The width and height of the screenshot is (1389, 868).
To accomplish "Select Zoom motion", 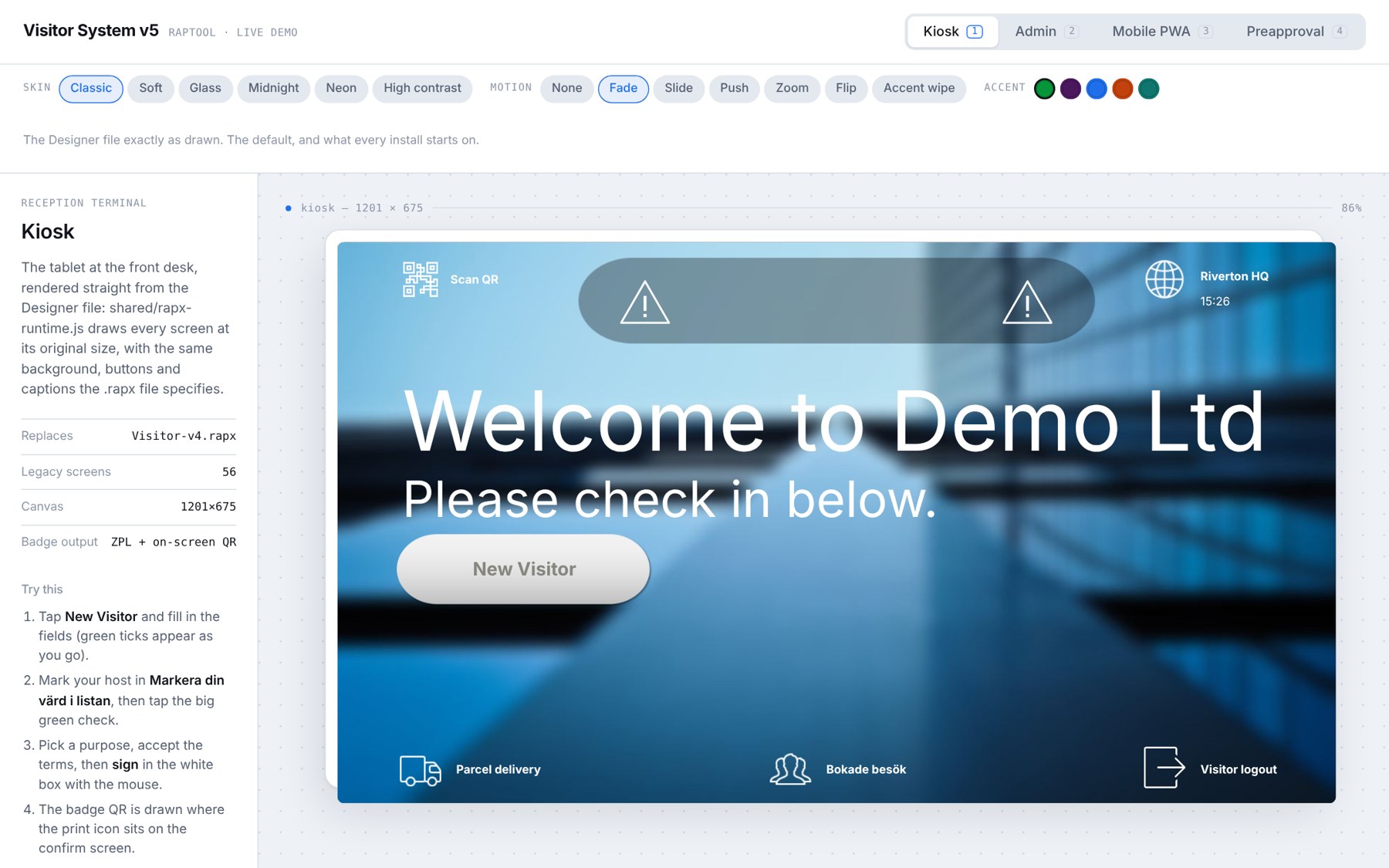I will (x=792, y=89).
